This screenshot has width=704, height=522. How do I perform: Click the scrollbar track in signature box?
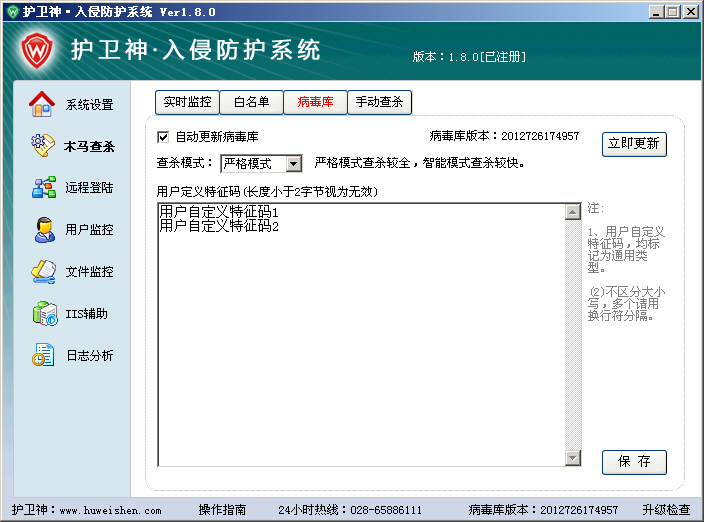pos(572,335)
